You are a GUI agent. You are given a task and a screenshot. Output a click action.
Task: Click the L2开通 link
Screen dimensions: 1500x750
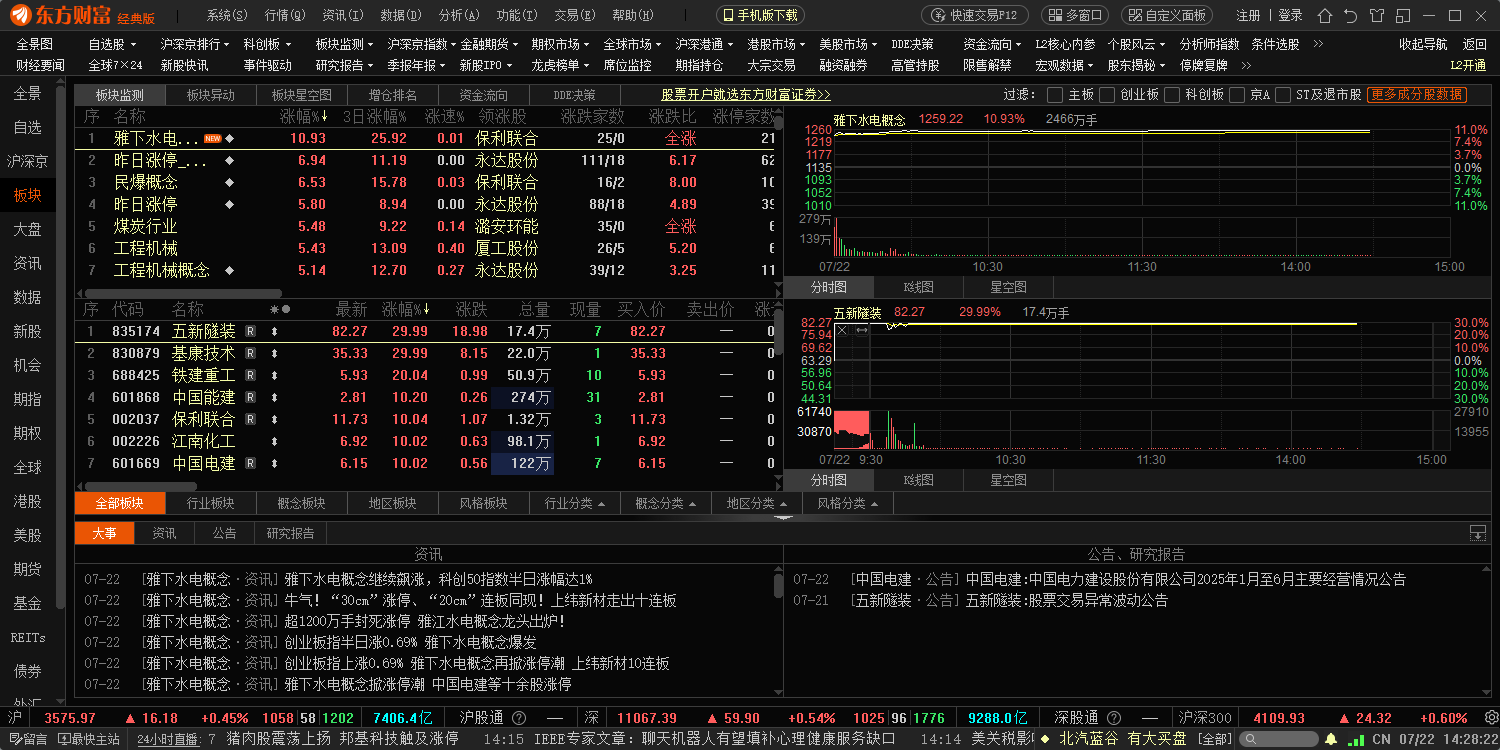[x=1468, y=65]
